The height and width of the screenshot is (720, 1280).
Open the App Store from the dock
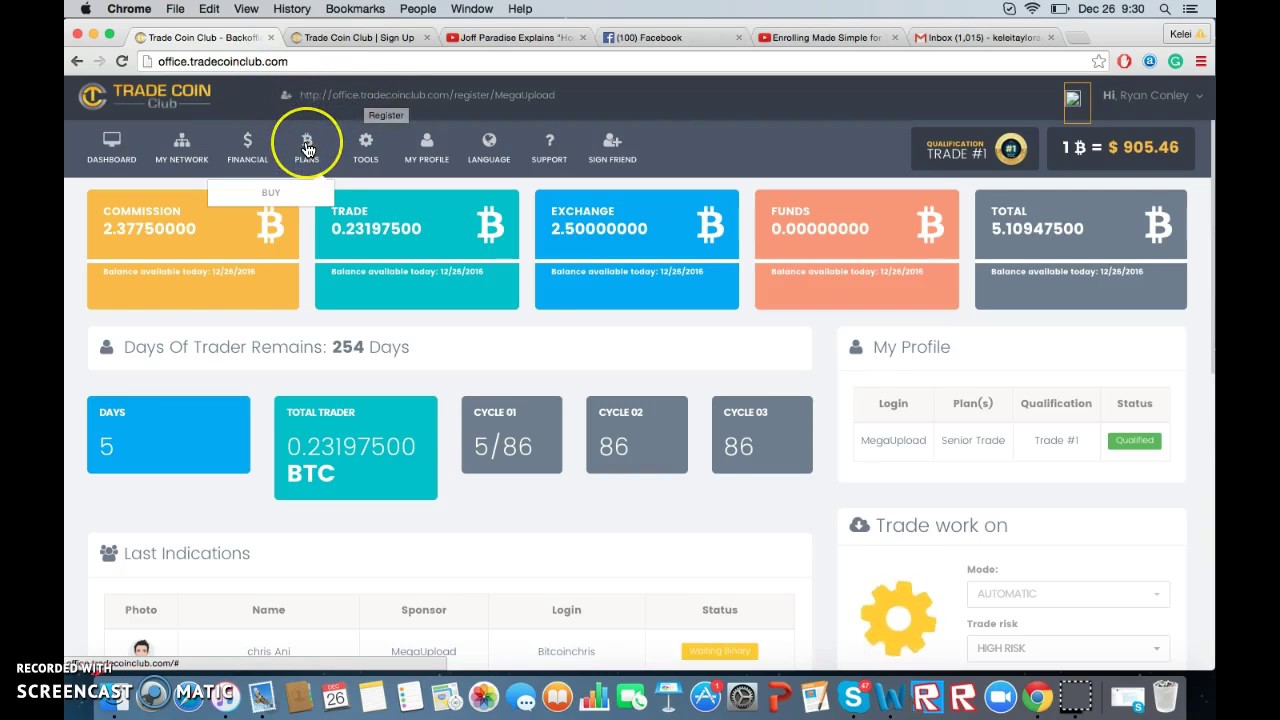[705, 696]
